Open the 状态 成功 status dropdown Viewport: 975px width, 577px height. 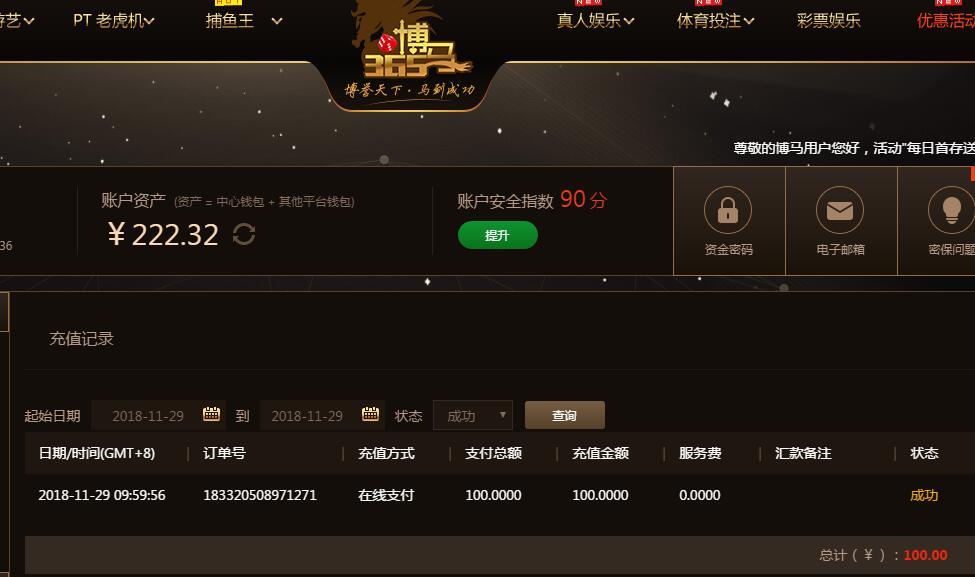pyautogui.click(x=473, y=415)
